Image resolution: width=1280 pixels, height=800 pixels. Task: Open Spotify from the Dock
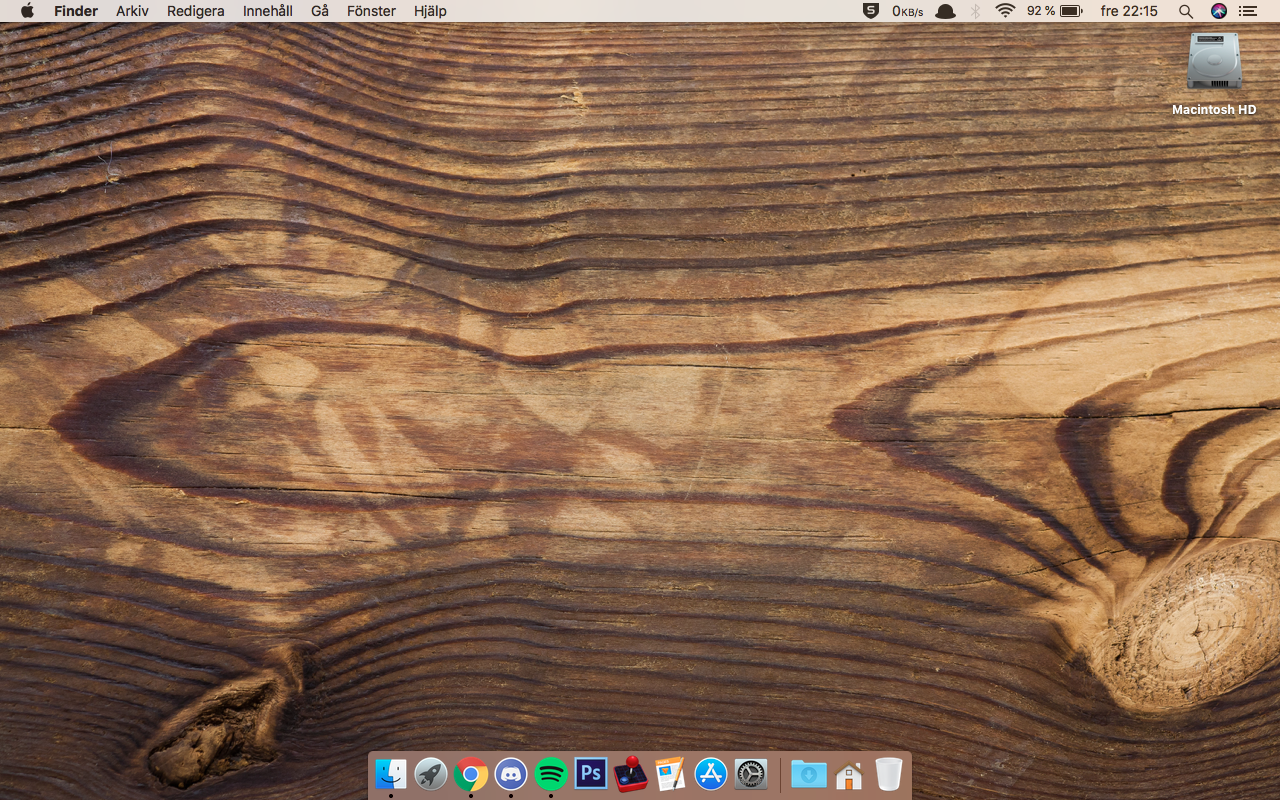(x=551, y=773)
